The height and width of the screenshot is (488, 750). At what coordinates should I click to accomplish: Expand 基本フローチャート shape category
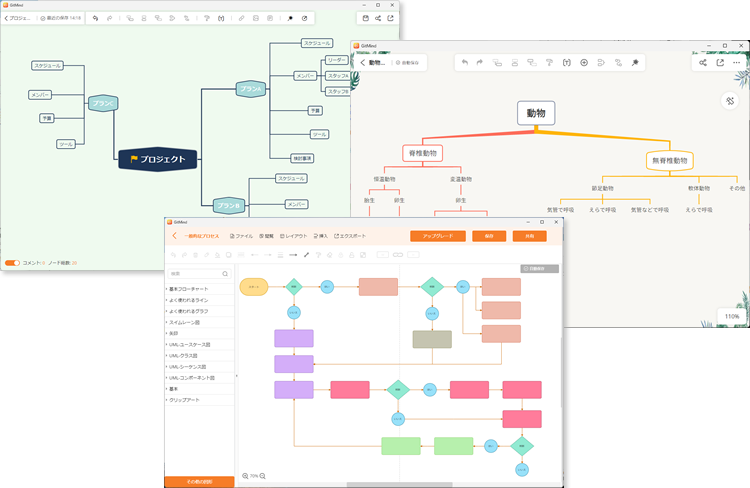(194, 290)
